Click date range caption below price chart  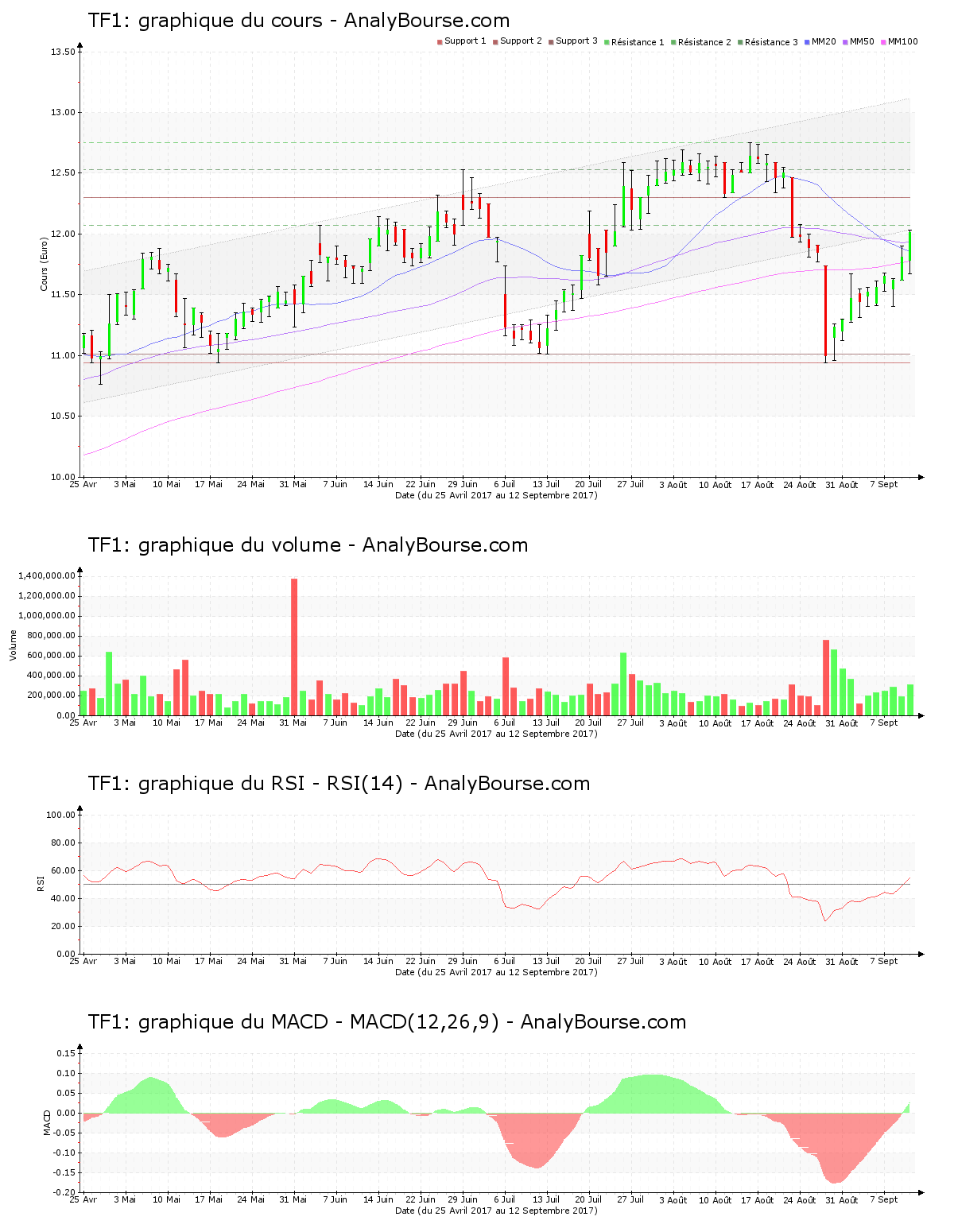pos(496,495)
